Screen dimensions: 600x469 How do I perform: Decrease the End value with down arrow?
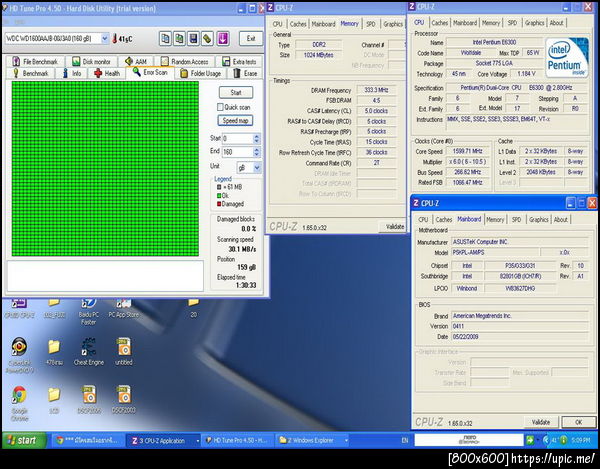tap(256, 155)
